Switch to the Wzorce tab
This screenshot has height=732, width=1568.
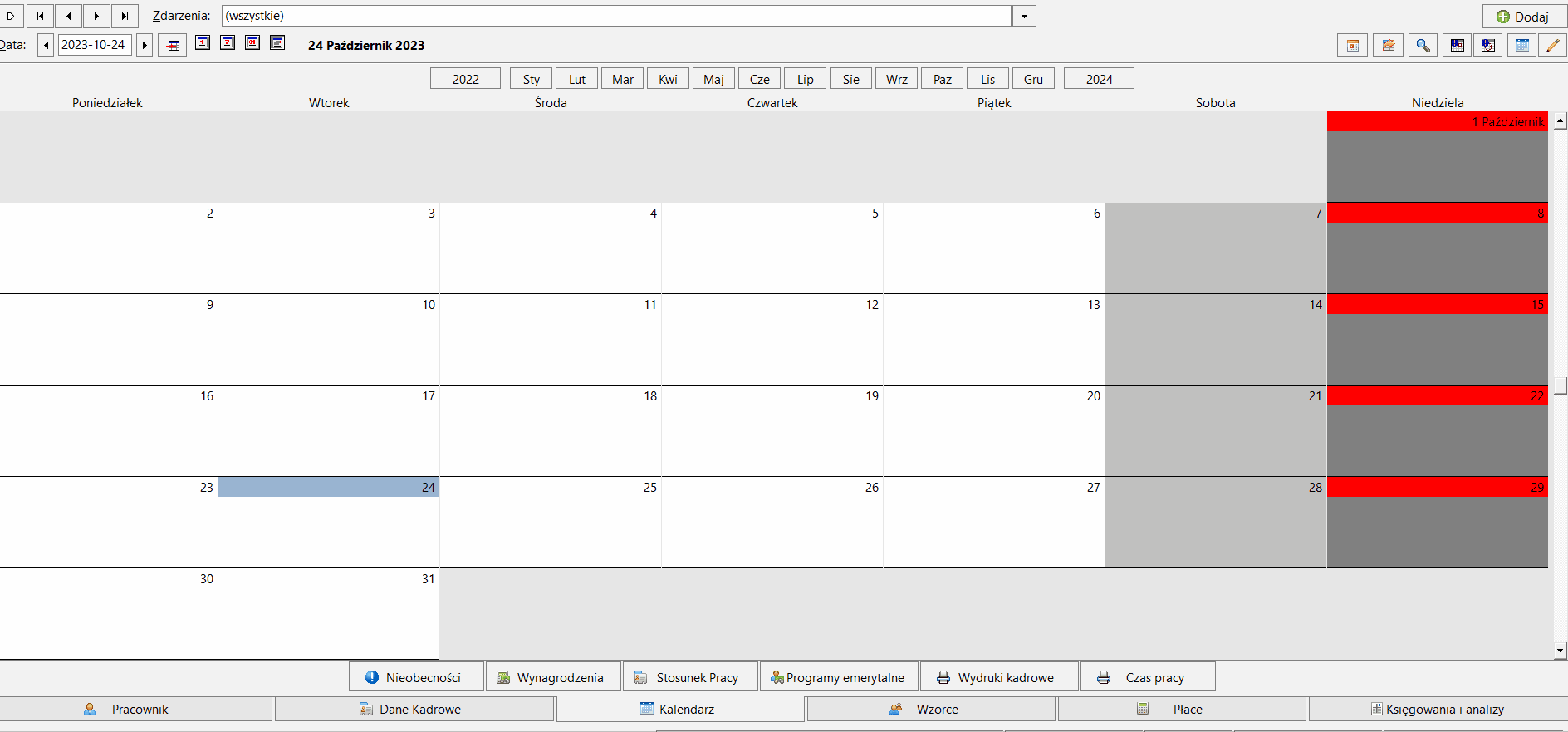931,709
